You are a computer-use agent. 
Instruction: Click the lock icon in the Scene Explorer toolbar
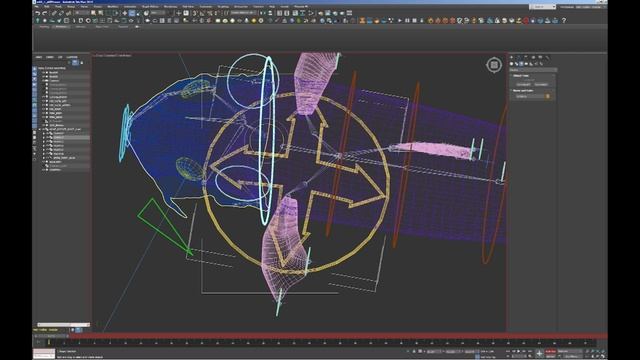click(82, 62)
